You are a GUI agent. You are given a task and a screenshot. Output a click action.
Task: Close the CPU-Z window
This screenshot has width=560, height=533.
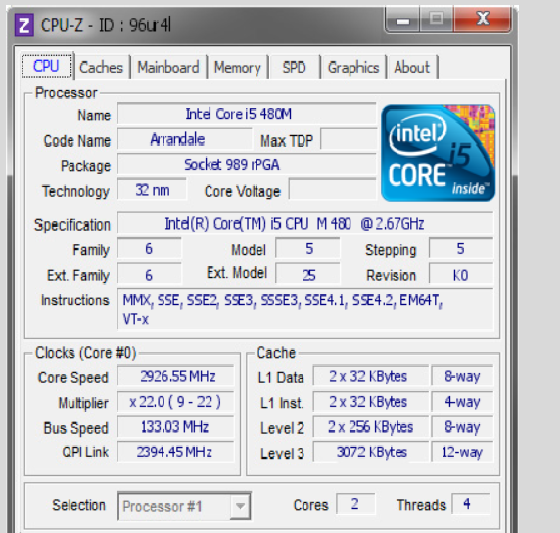tap(482, 20)
